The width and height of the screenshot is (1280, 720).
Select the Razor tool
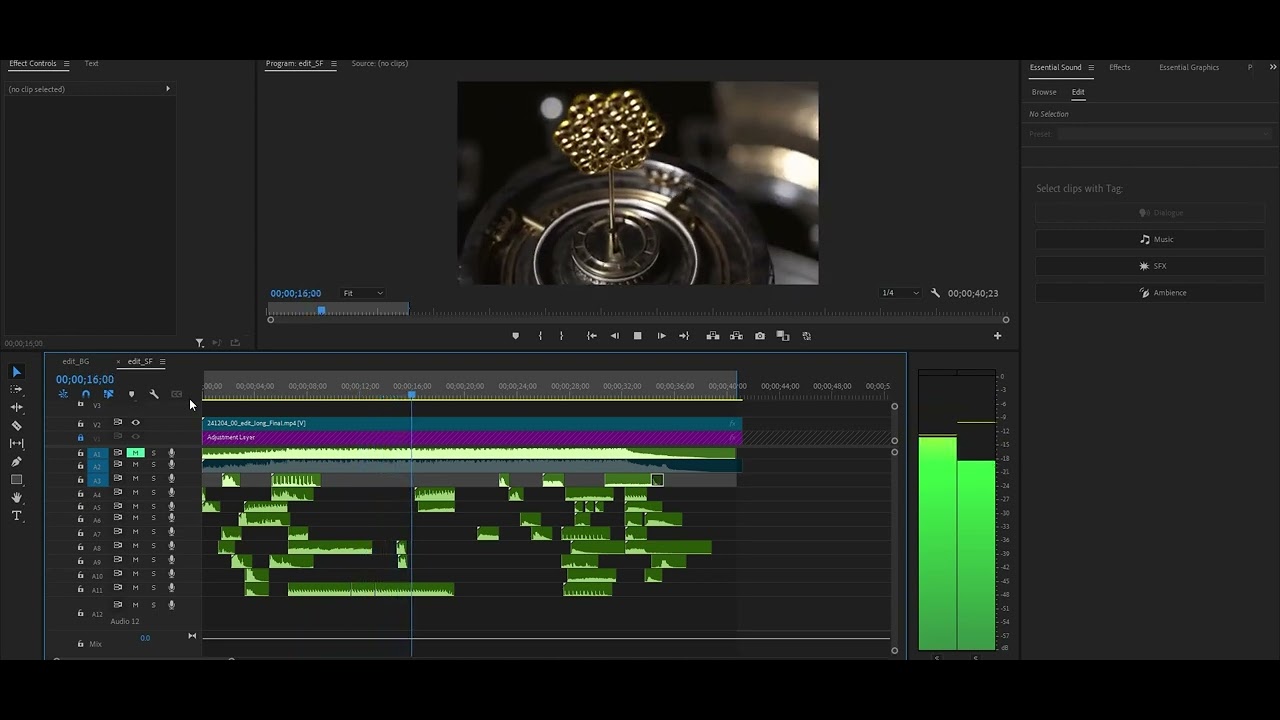16,426
